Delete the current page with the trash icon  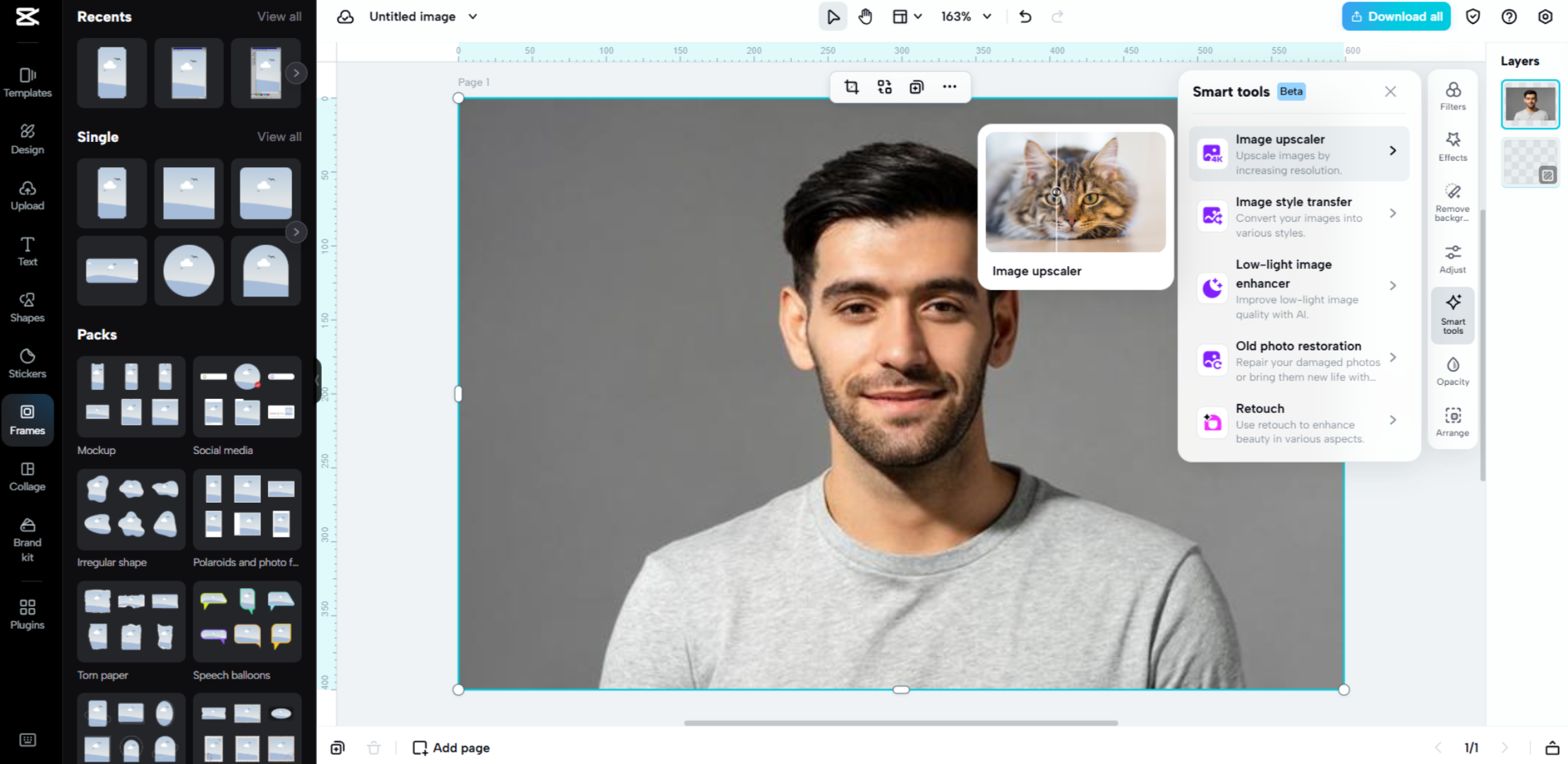[x=373, y=747]
